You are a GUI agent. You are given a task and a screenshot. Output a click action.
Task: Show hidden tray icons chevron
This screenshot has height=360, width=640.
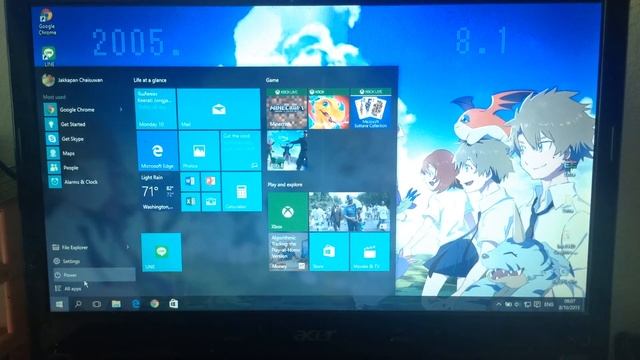click(x=498, y=304)
